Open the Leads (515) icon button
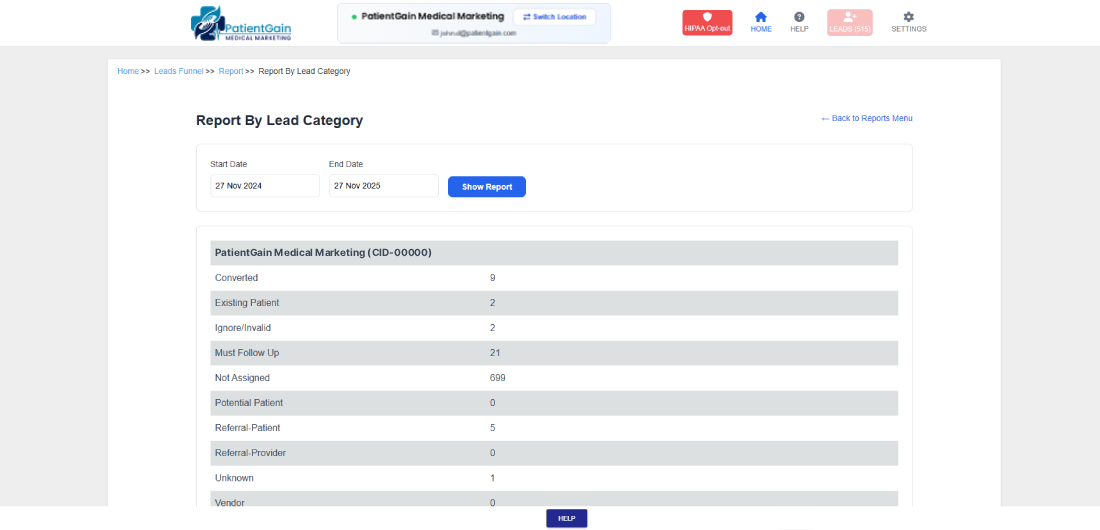Image resolution: width=1100 pixels, height=530 pixels. click(x=850, y=22)
